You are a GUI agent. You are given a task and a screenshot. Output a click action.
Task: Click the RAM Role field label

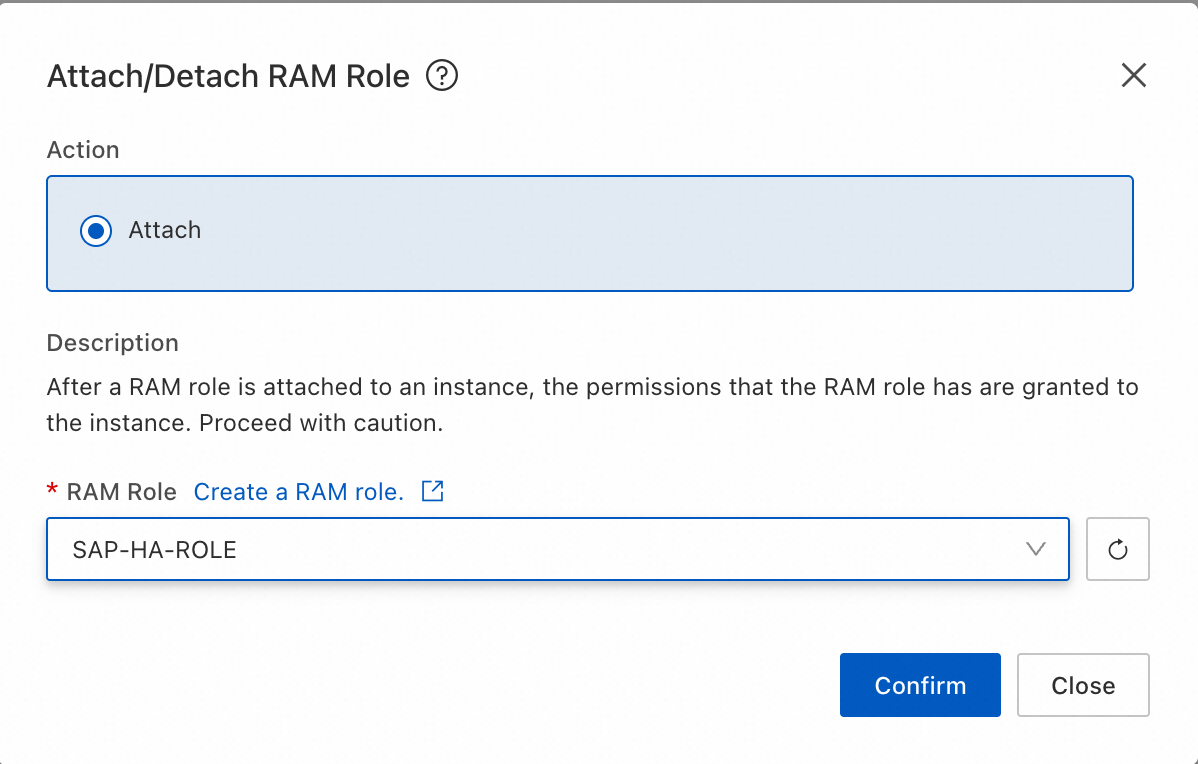(x=121, y=492)
